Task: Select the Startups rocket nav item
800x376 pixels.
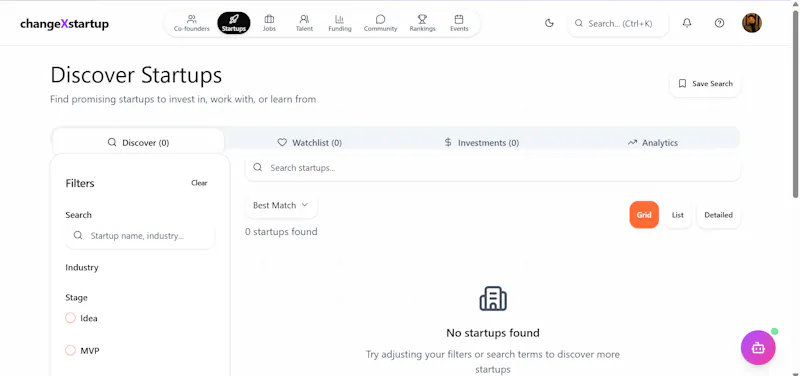Action: tap(234, 23)
